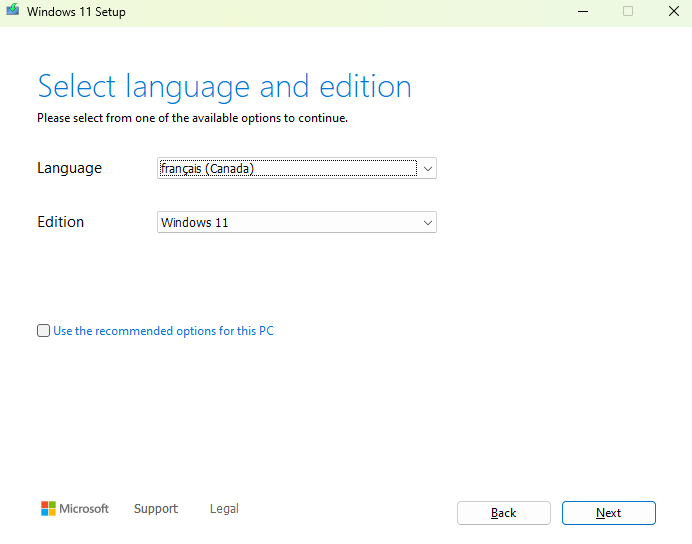Image resolution: width=692 pixels, height=544 pixels.
Task: Open the Legal link
Action: click(224, 509)
